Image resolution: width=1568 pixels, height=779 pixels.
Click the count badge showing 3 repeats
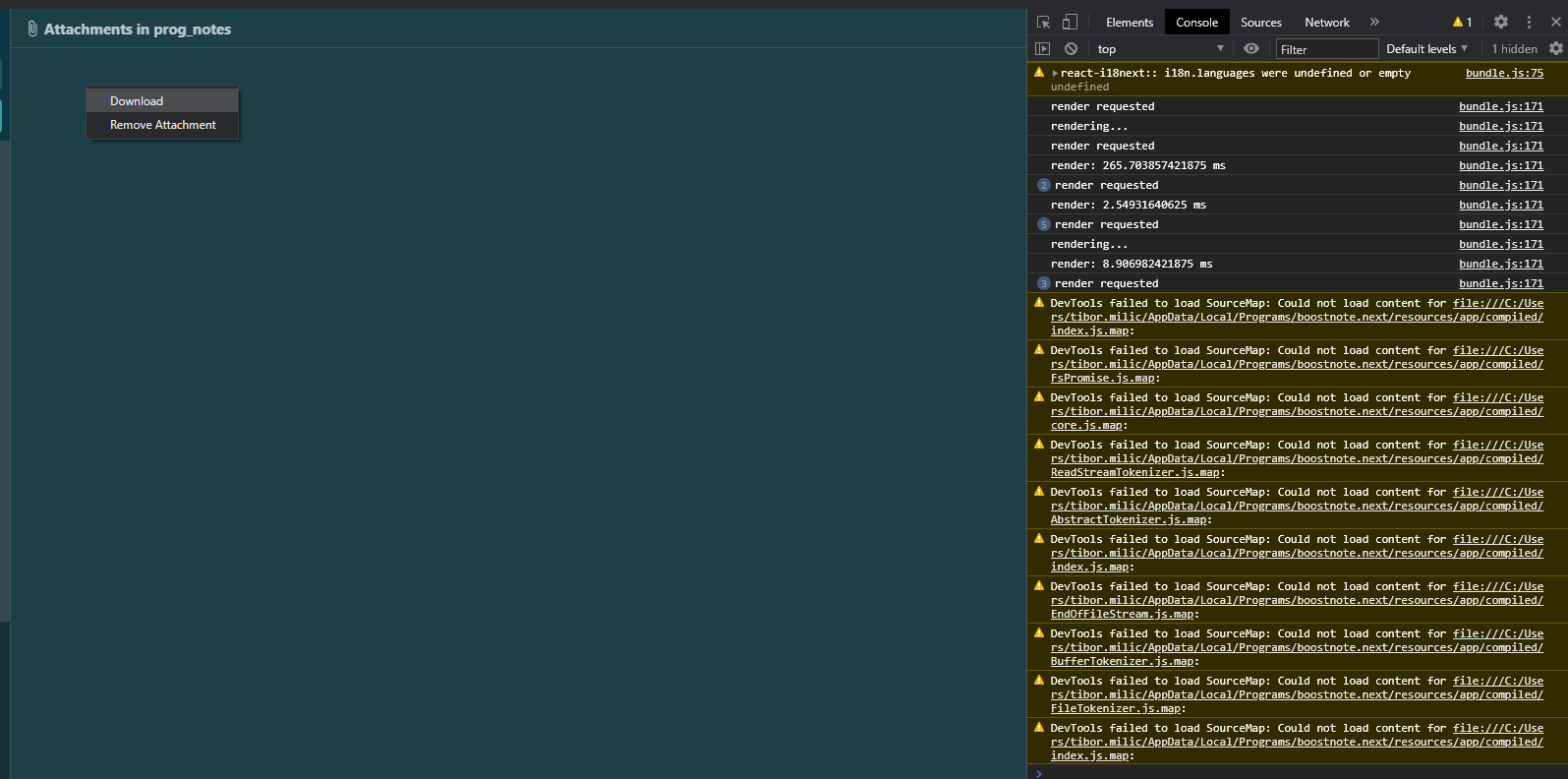point(1044,283)
